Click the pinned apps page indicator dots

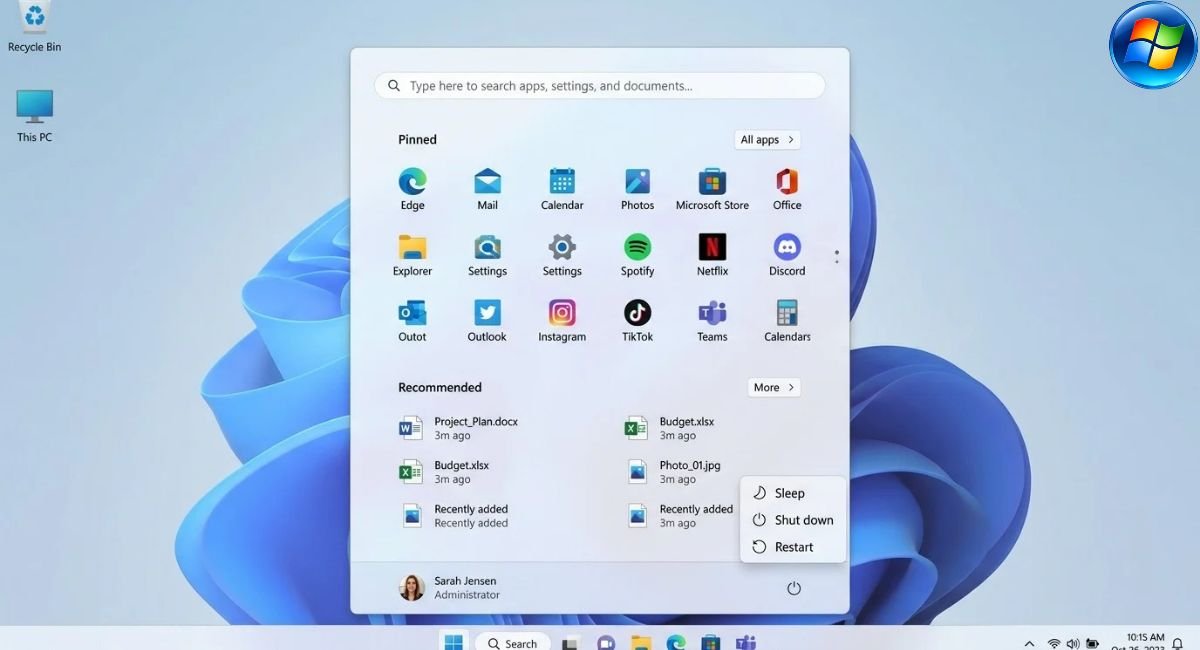tap(836, 256)
